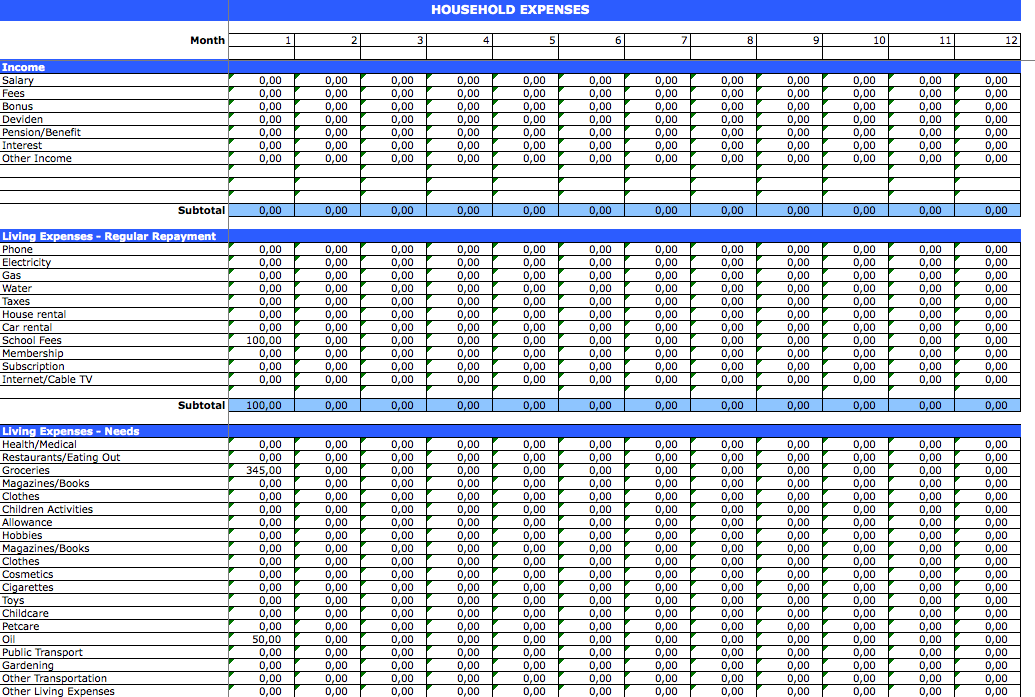Select the Living Expenses - Needs header

point(71,431)
